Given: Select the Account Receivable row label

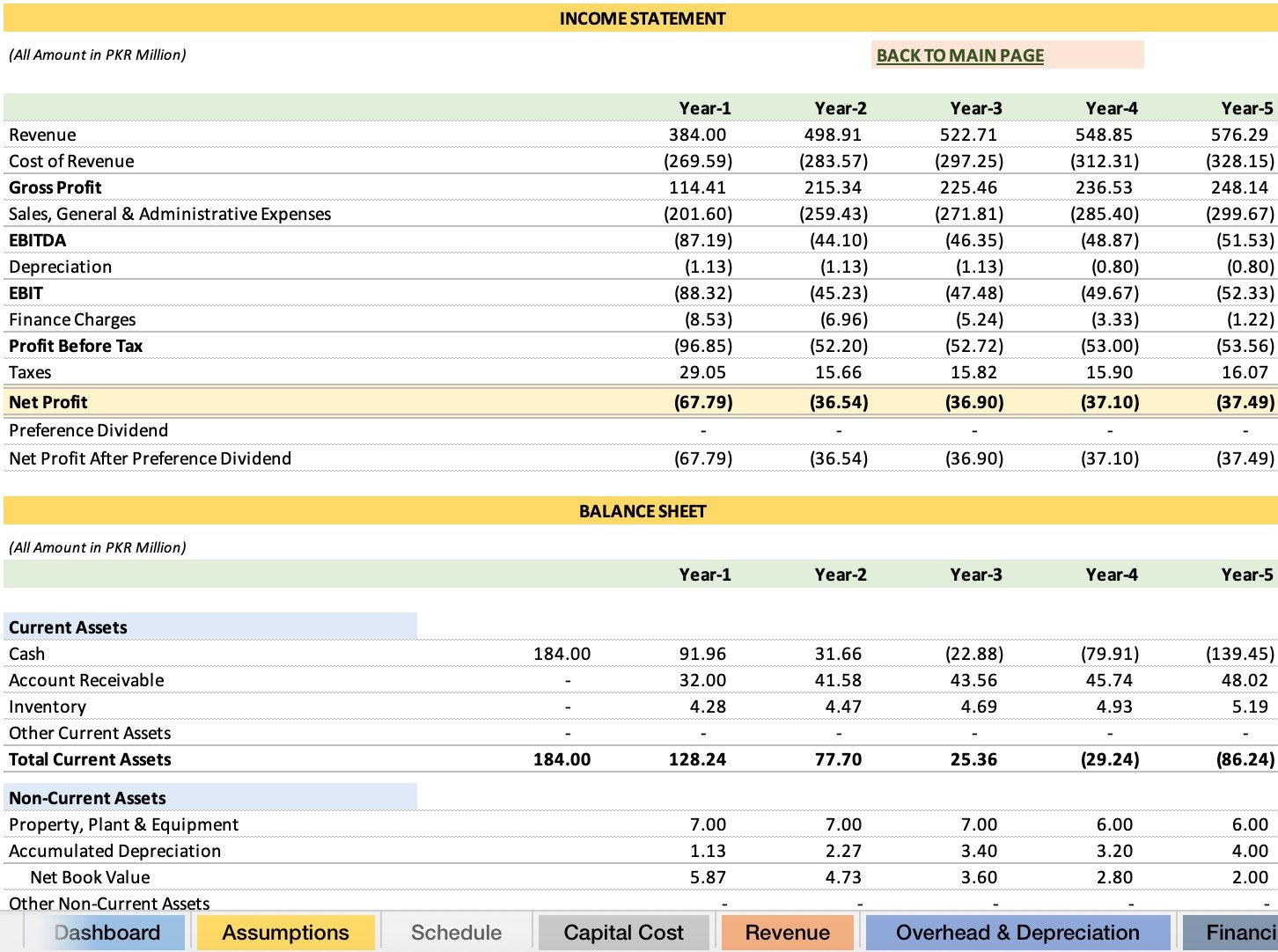Looking at the screenshot, I should [86, 680].
